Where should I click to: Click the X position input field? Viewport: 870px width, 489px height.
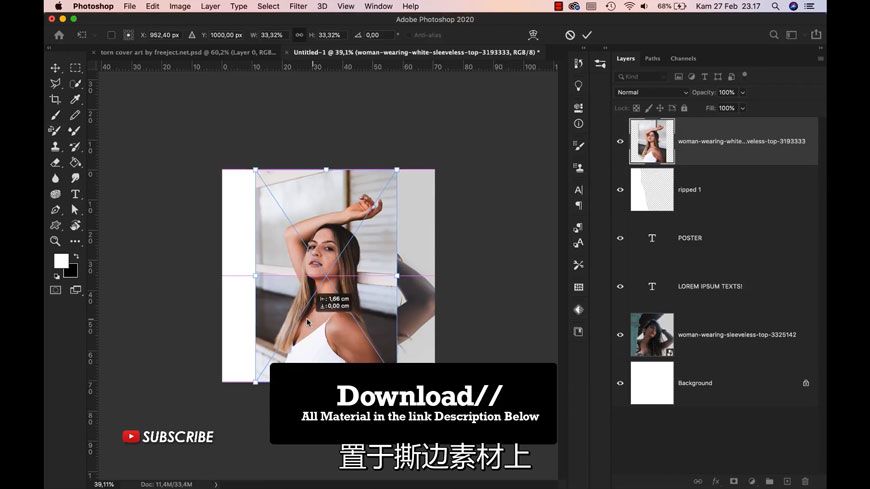[165, 35]
